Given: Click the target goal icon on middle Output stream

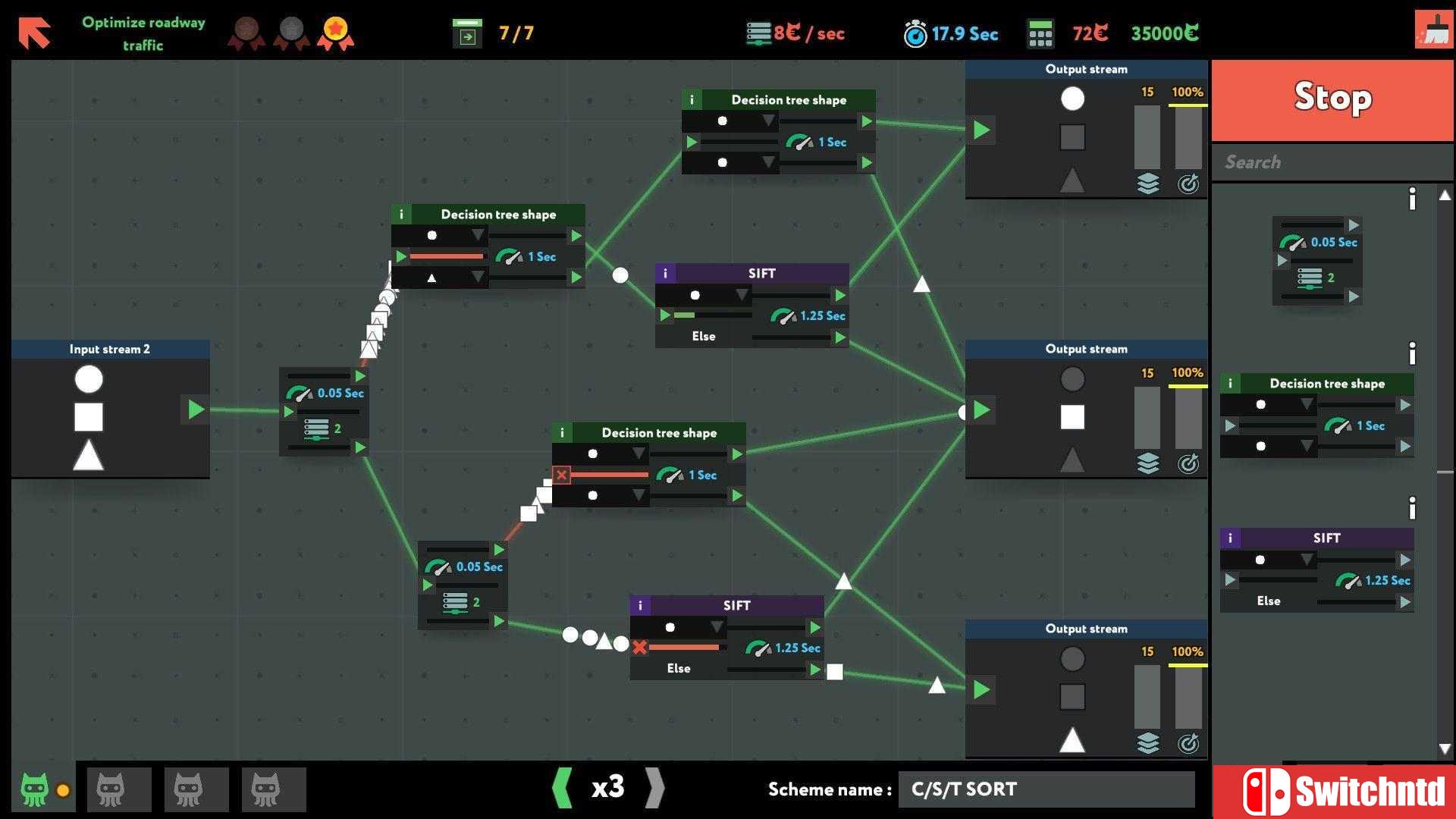Looking at the screenshot, I should click(x=1188, y=464).
